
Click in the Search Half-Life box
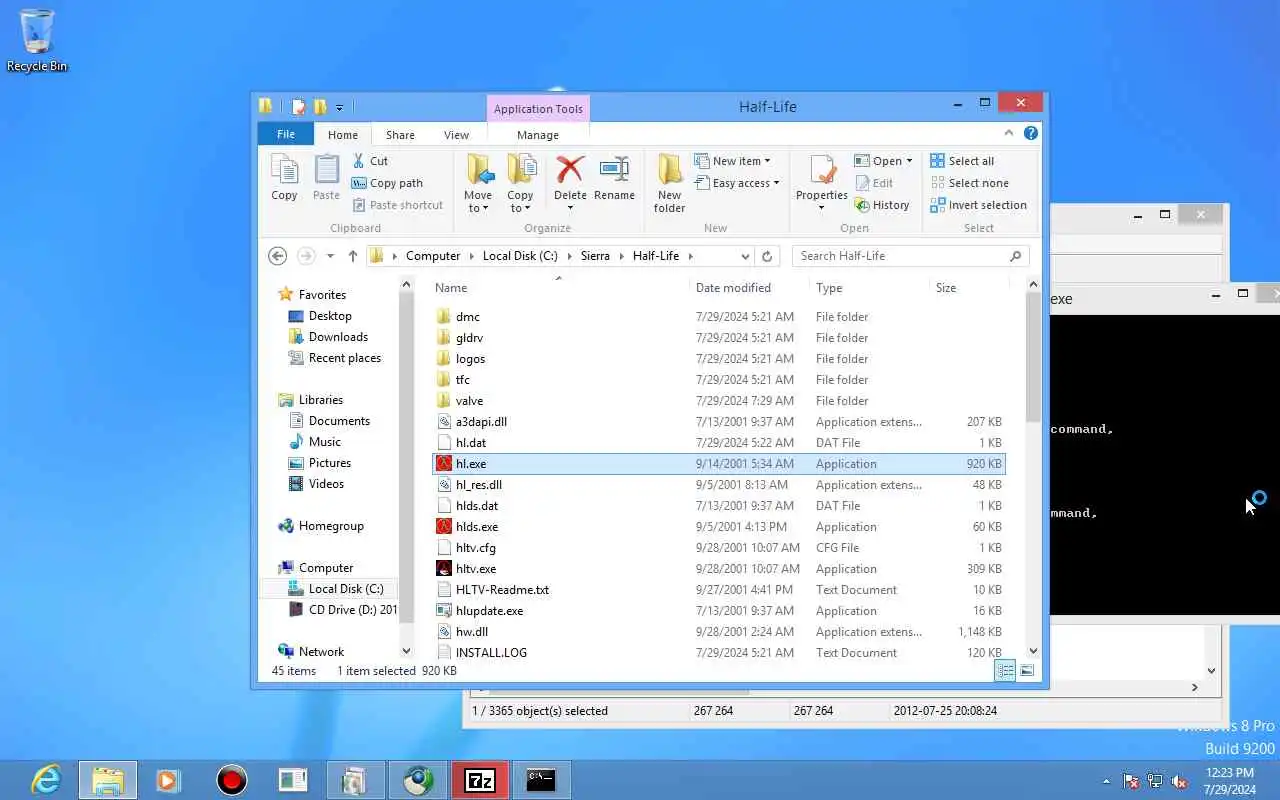click(900, 256)
